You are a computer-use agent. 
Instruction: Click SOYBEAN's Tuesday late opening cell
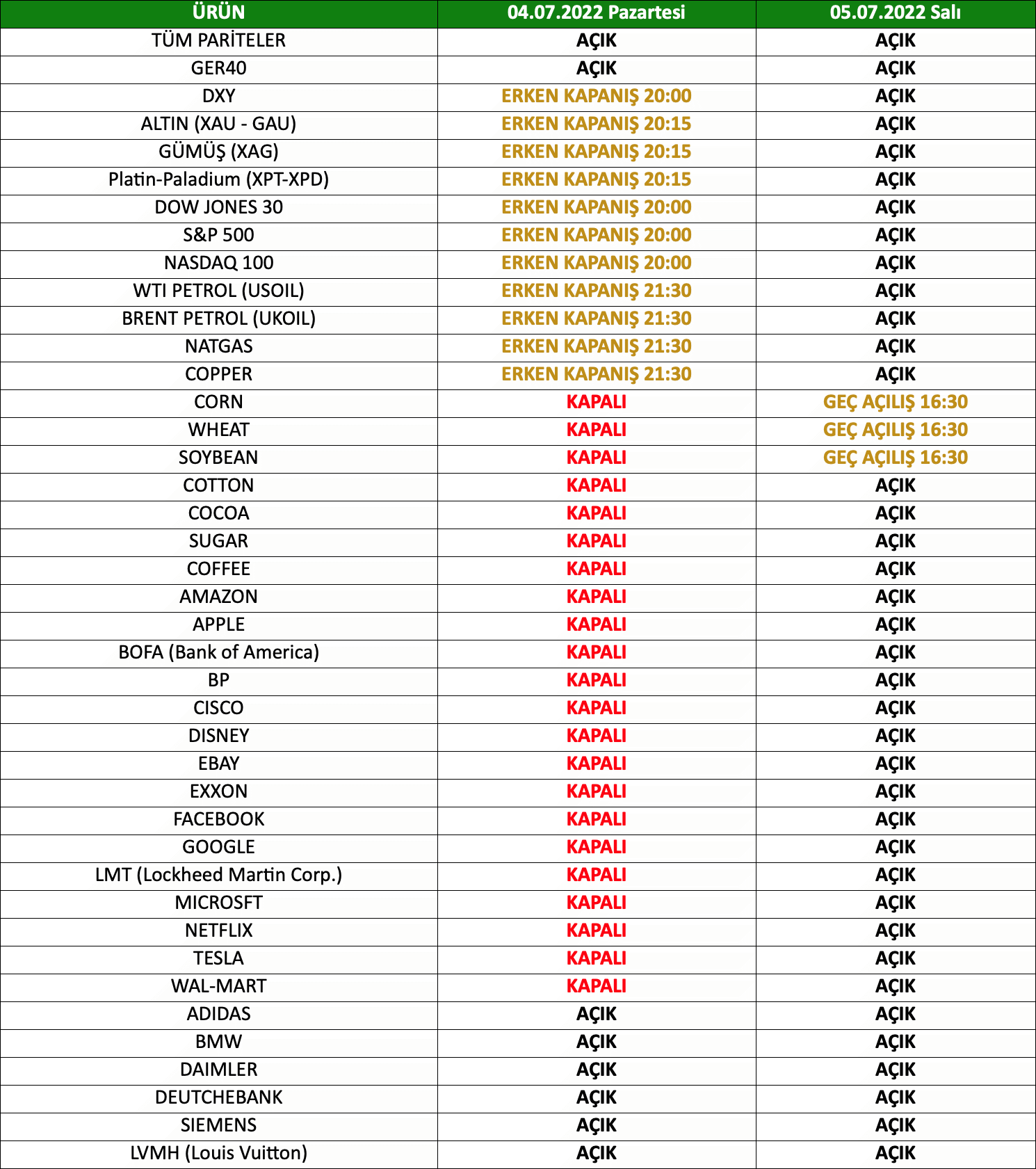click(x=895, y=458)
